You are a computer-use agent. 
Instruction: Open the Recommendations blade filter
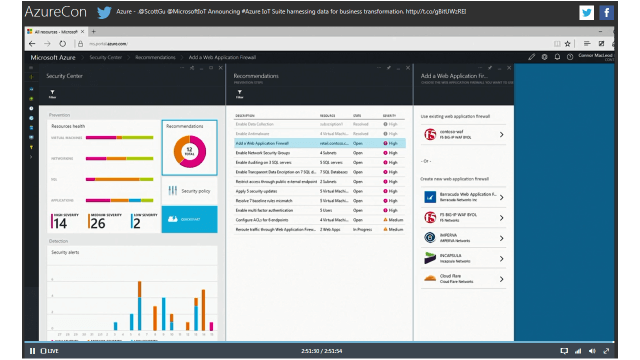[x=240, y=94]
